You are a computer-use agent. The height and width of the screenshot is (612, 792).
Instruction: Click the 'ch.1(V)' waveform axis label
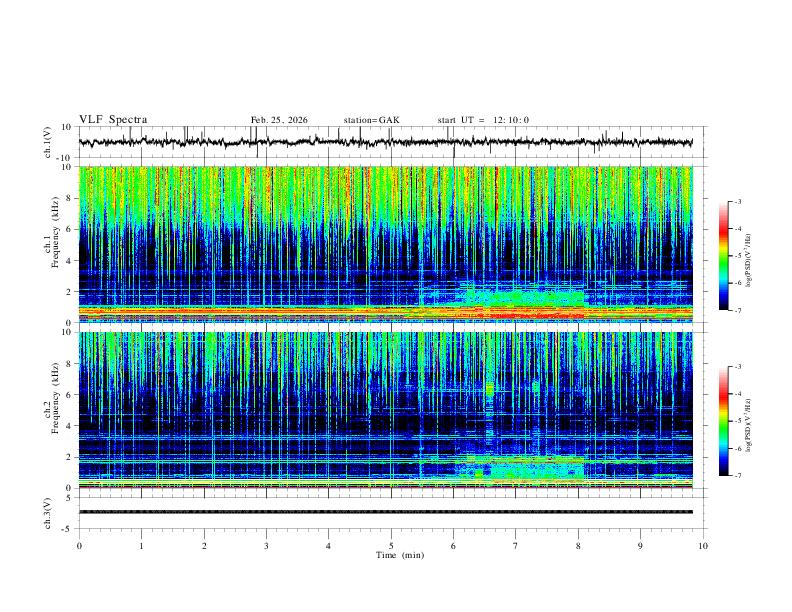pos(48,142)
